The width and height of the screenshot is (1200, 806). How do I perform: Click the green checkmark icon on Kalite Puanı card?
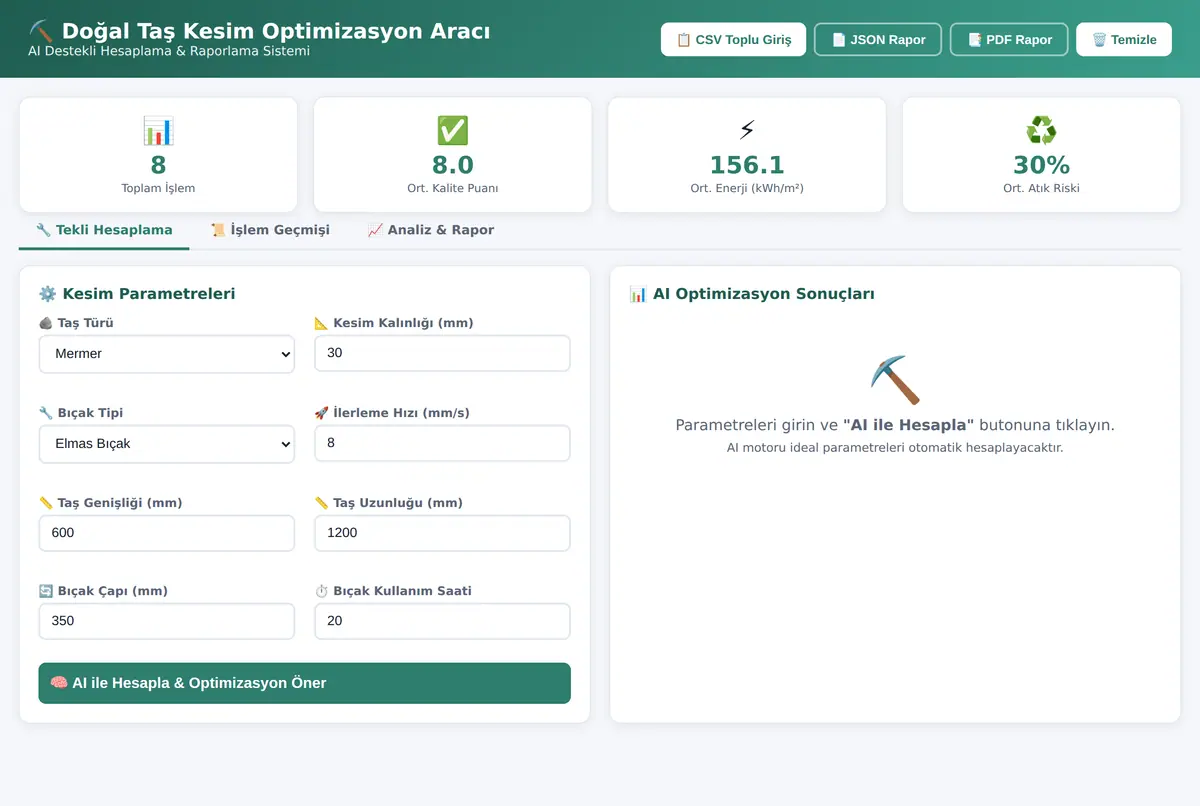453,131
